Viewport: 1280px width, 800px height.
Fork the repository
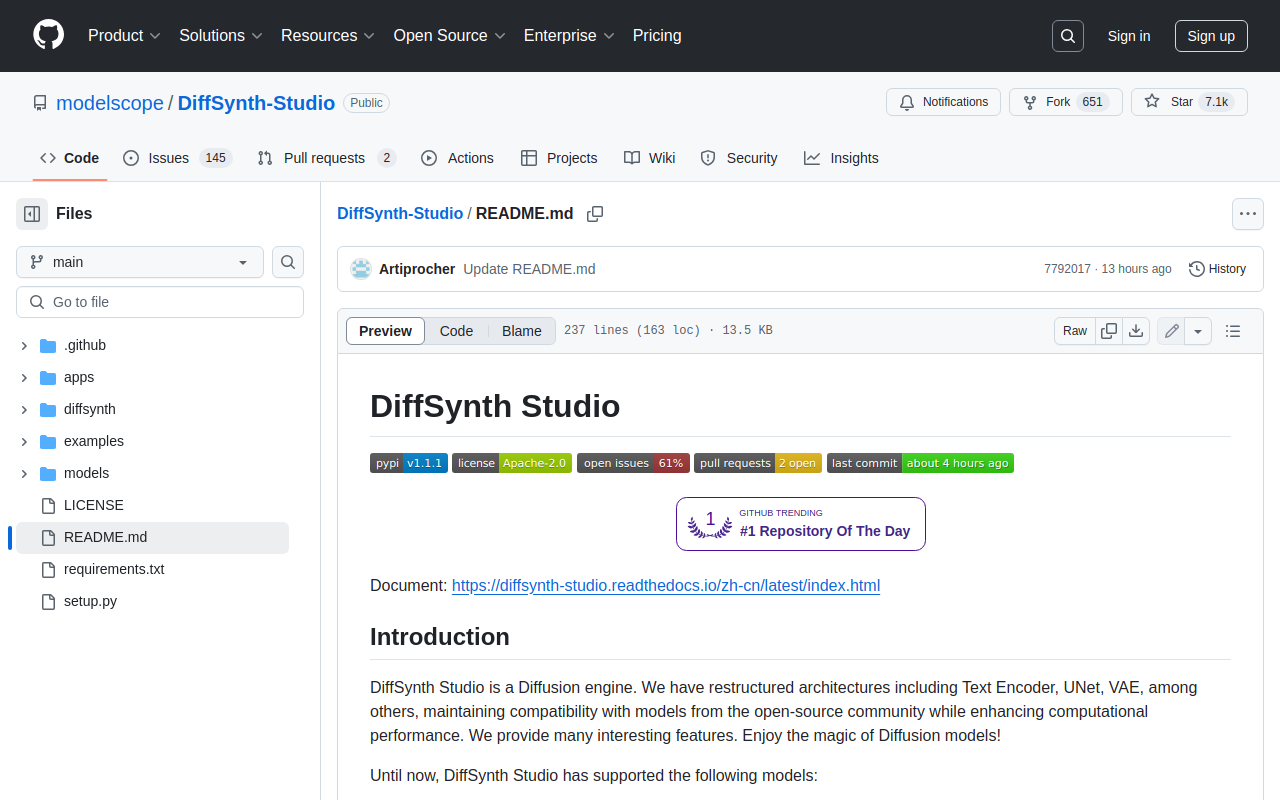click(x=1066, y=102)
